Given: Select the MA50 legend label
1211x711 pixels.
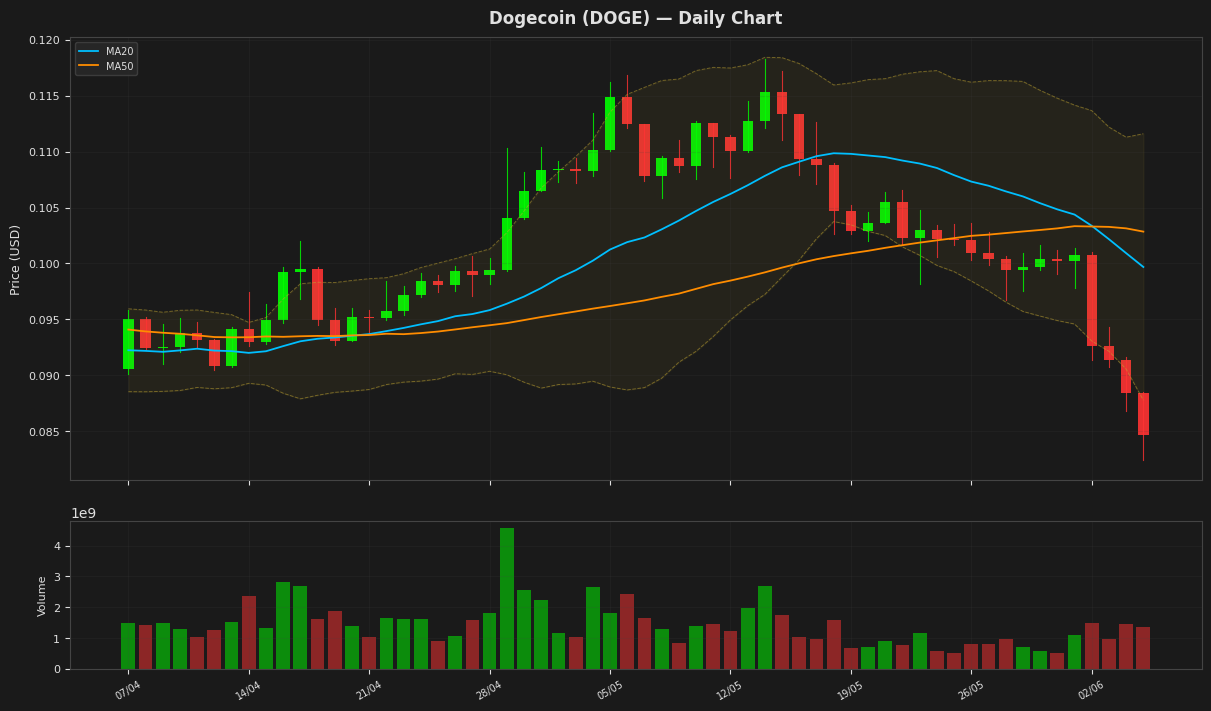Looking at the screenshot, I should click(119, 66).
